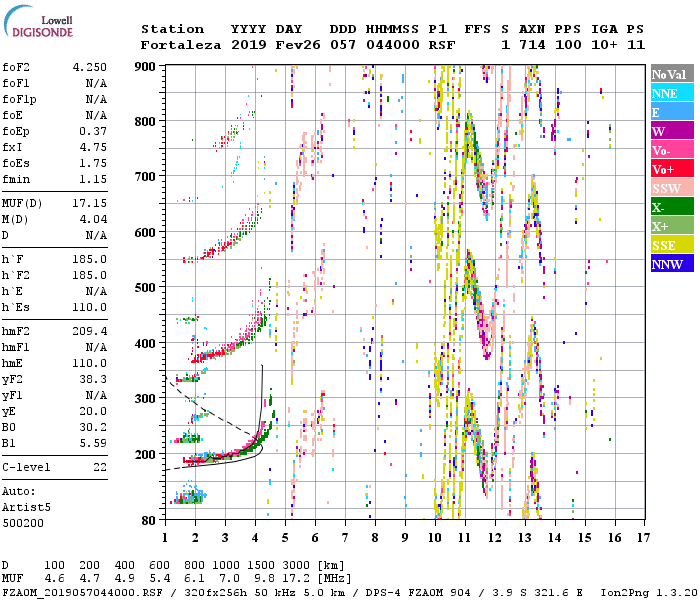The image size is (700, 600).
Task: Click the filename FZA0M_2019057044000.RSF
Action: pyautogui.click(x=83, y=593)
